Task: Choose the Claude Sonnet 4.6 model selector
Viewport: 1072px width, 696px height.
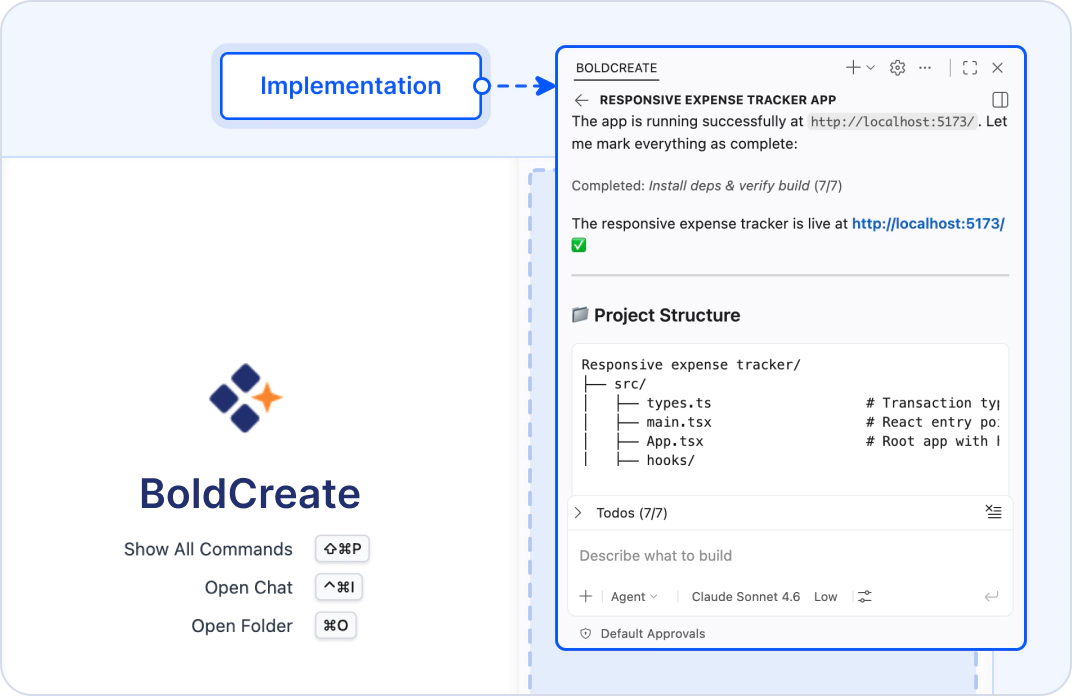Action: 745,597
